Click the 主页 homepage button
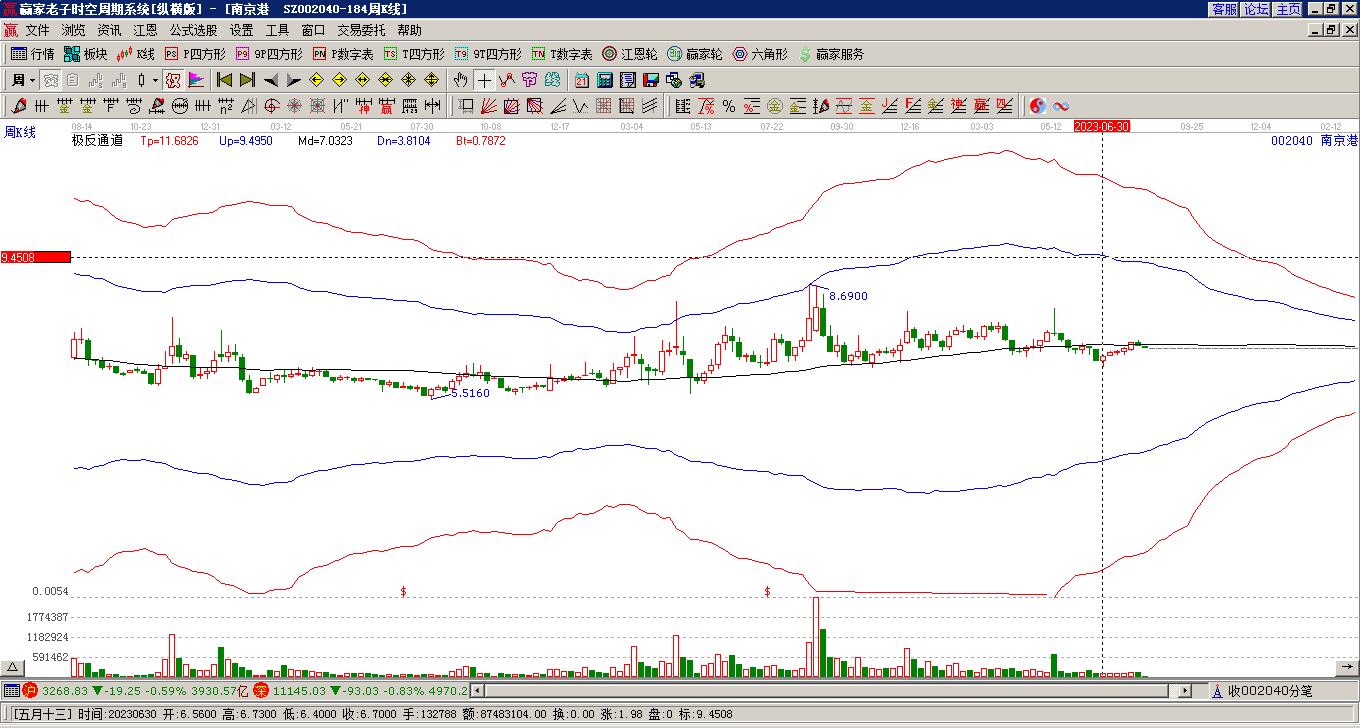 pyautogui.click(x=1288, y=9)
